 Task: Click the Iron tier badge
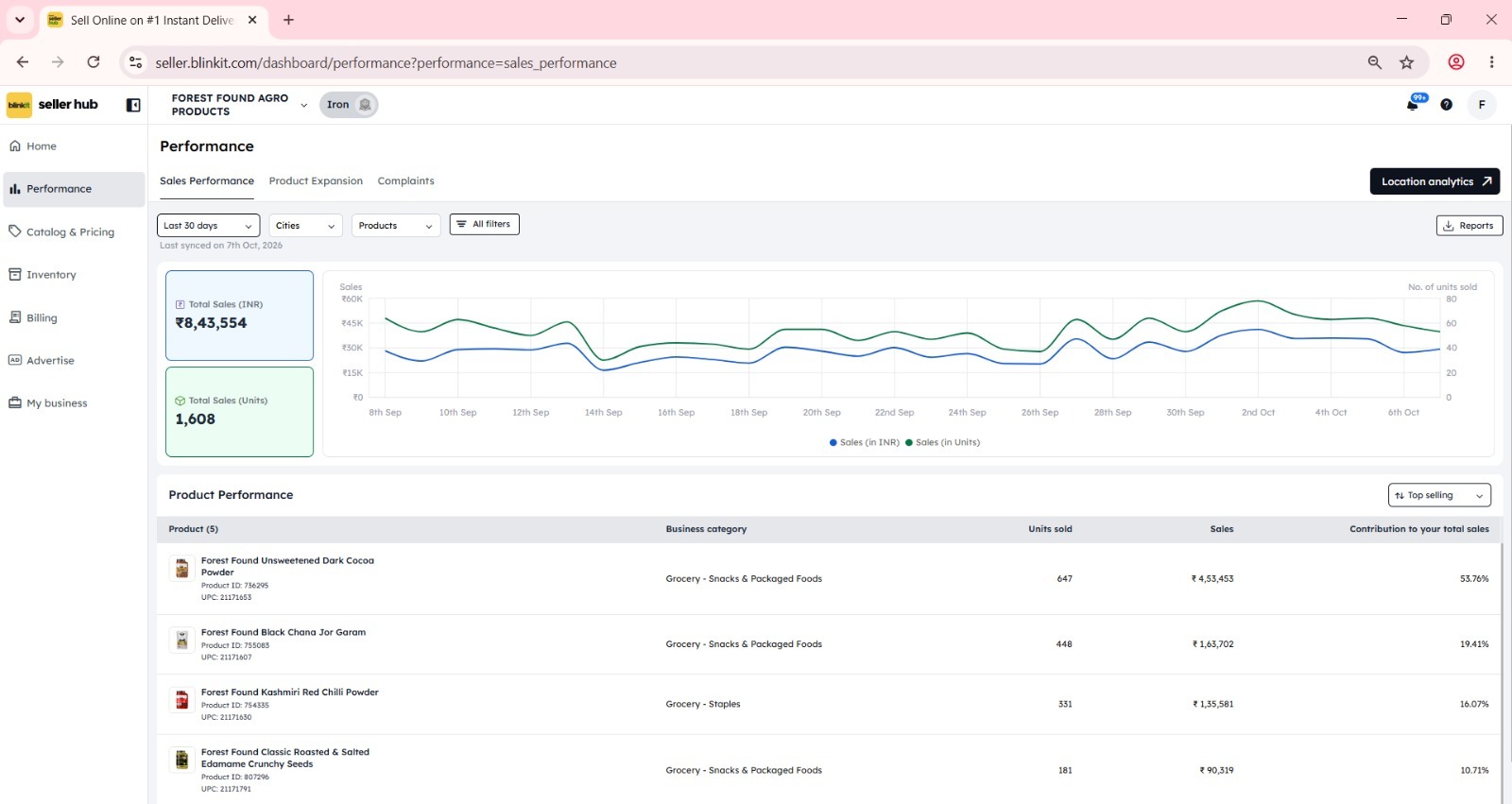point(349,105)
